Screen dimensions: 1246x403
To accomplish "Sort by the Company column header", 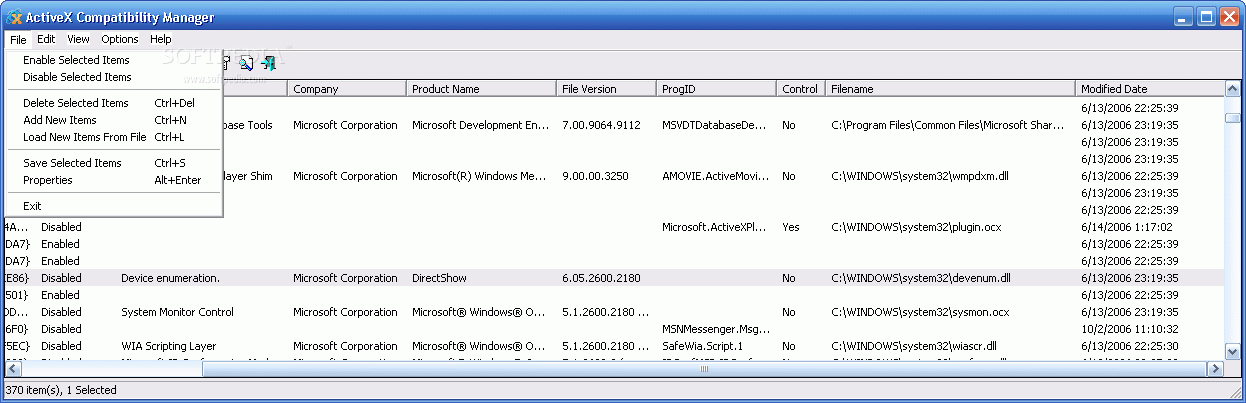I will tap(347, 89).
